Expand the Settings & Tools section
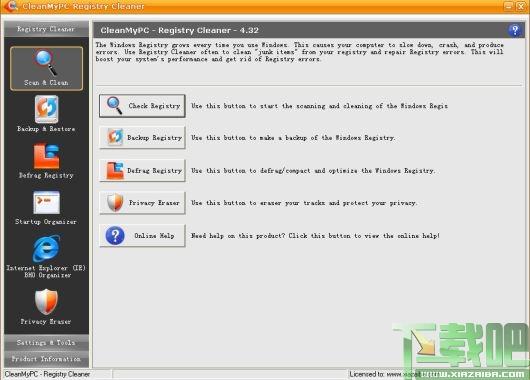 (46, 342)
